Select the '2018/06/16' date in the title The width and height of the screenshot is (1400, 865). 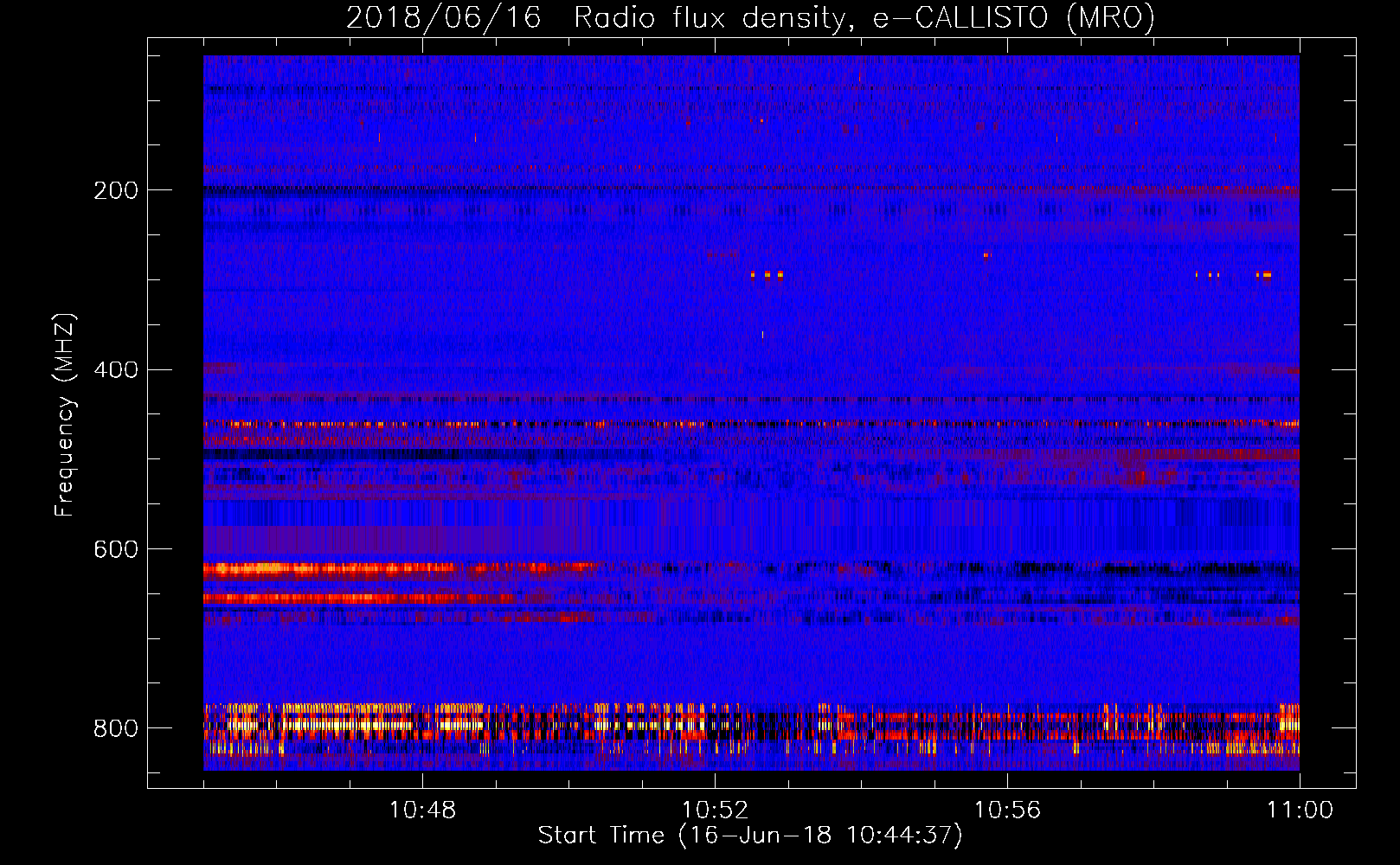pos(444,17)
